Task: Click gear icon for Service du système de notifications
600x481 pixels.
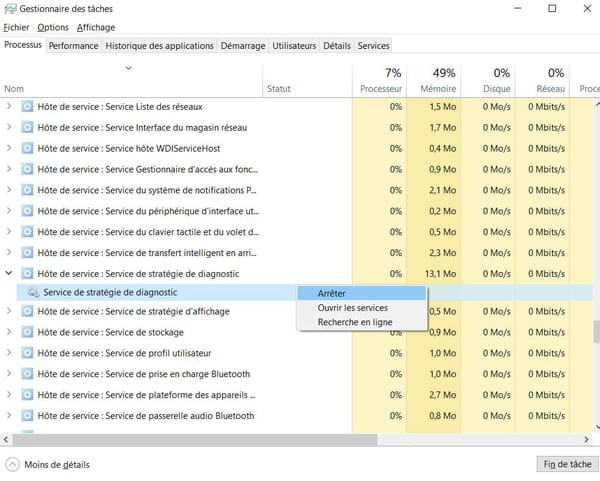Action: click(x=27, y=190)
